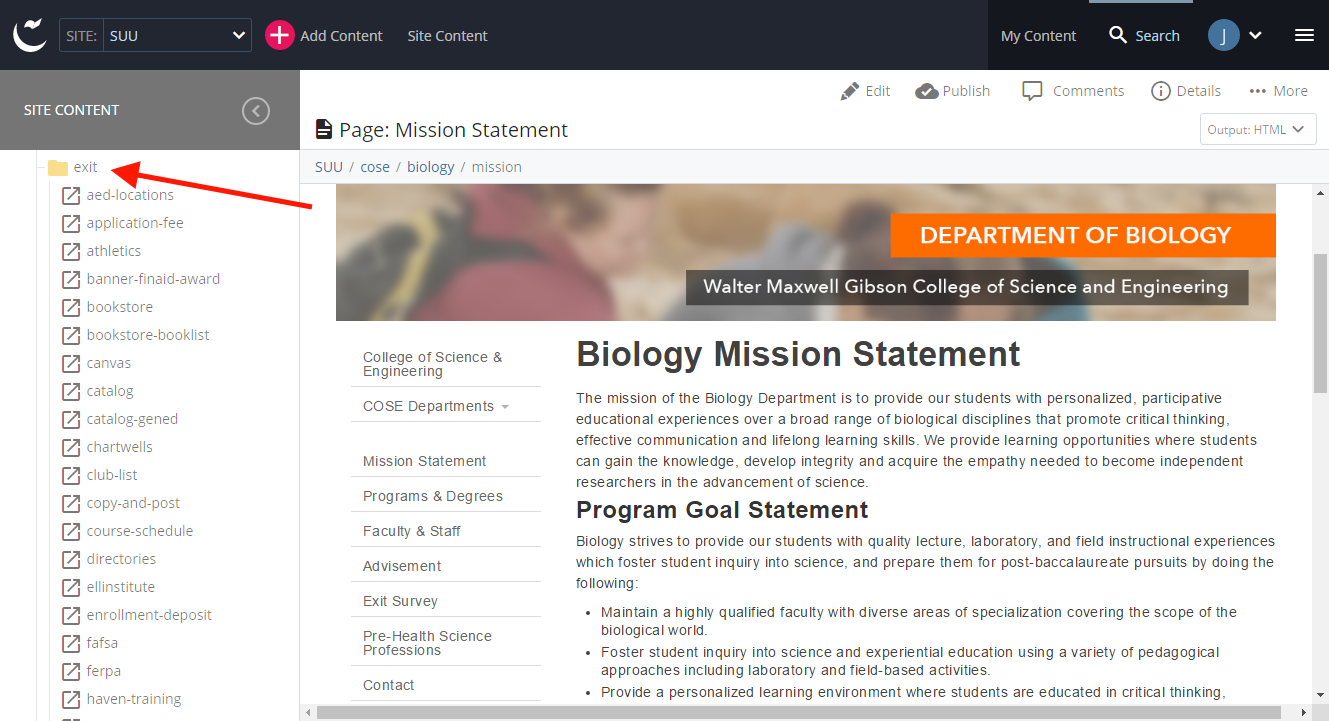The width and height of the screenshot is (1329, 721).
Task: Click the biology breadcrumb link
Action: click(x=430, y=167)
